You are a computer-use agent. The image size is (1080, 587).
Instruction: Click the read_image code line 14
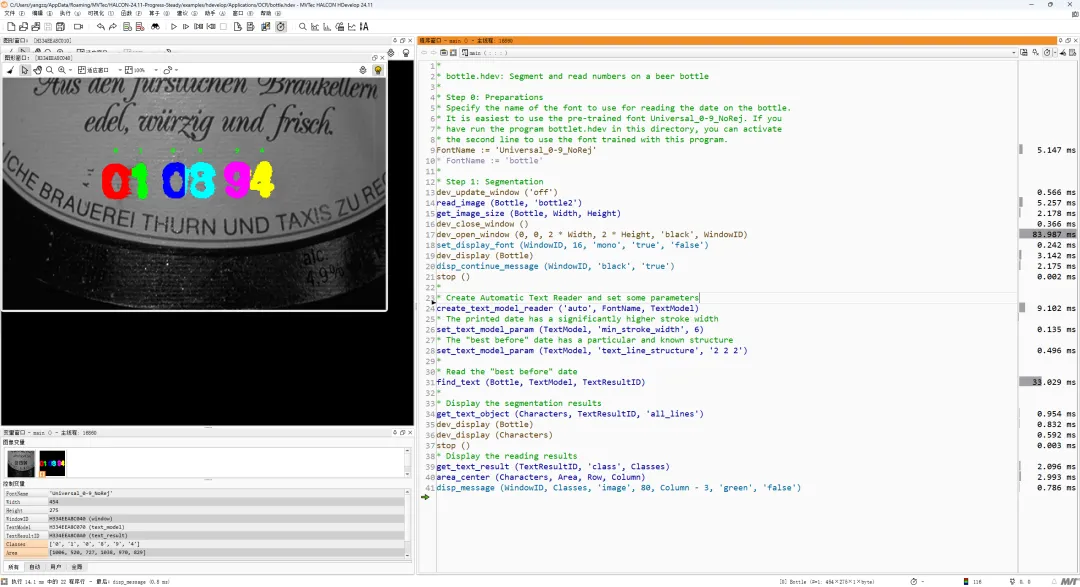pos(509,203)
